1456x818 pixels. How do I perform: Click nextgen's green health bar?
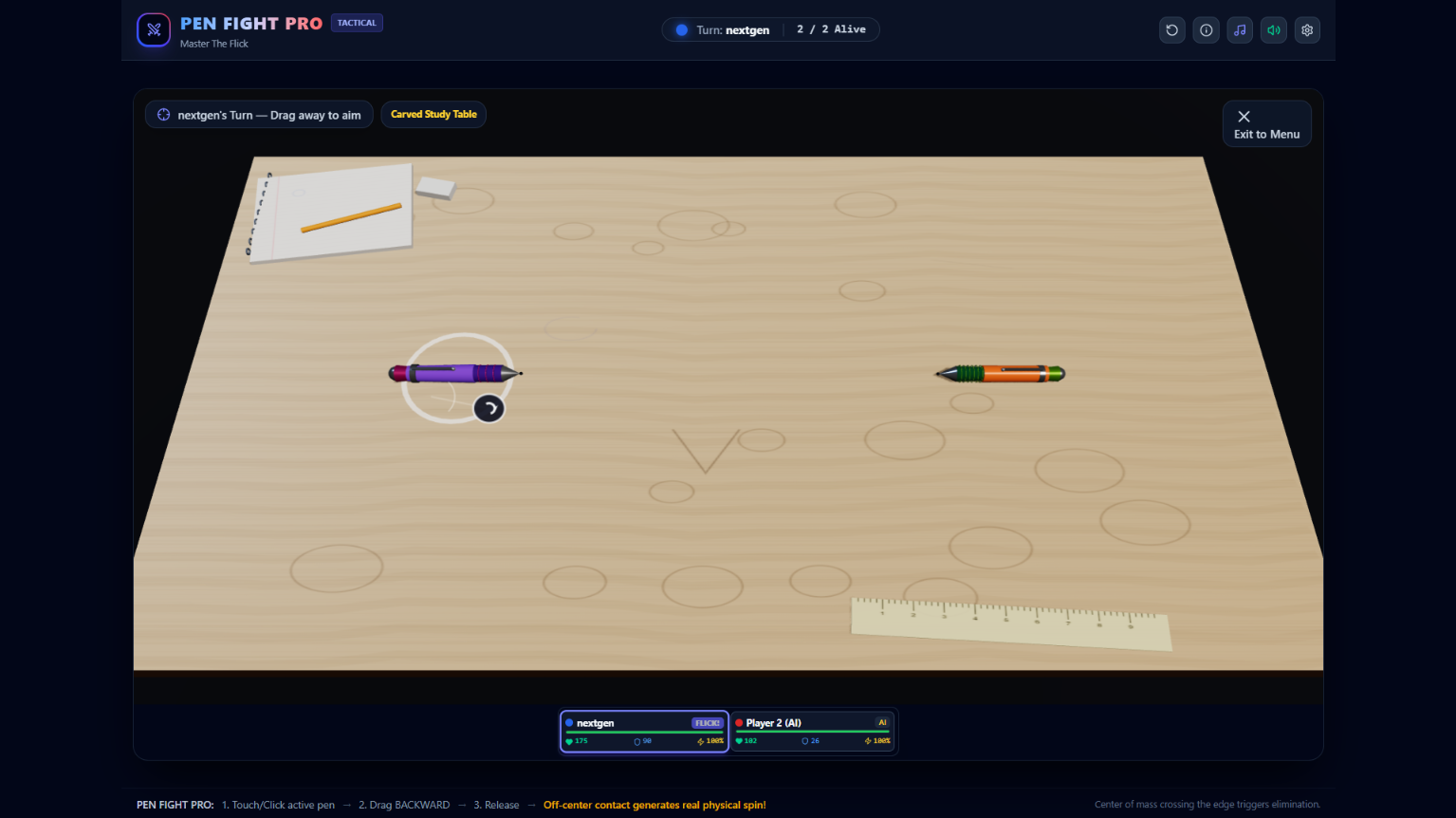pos(645,733)
